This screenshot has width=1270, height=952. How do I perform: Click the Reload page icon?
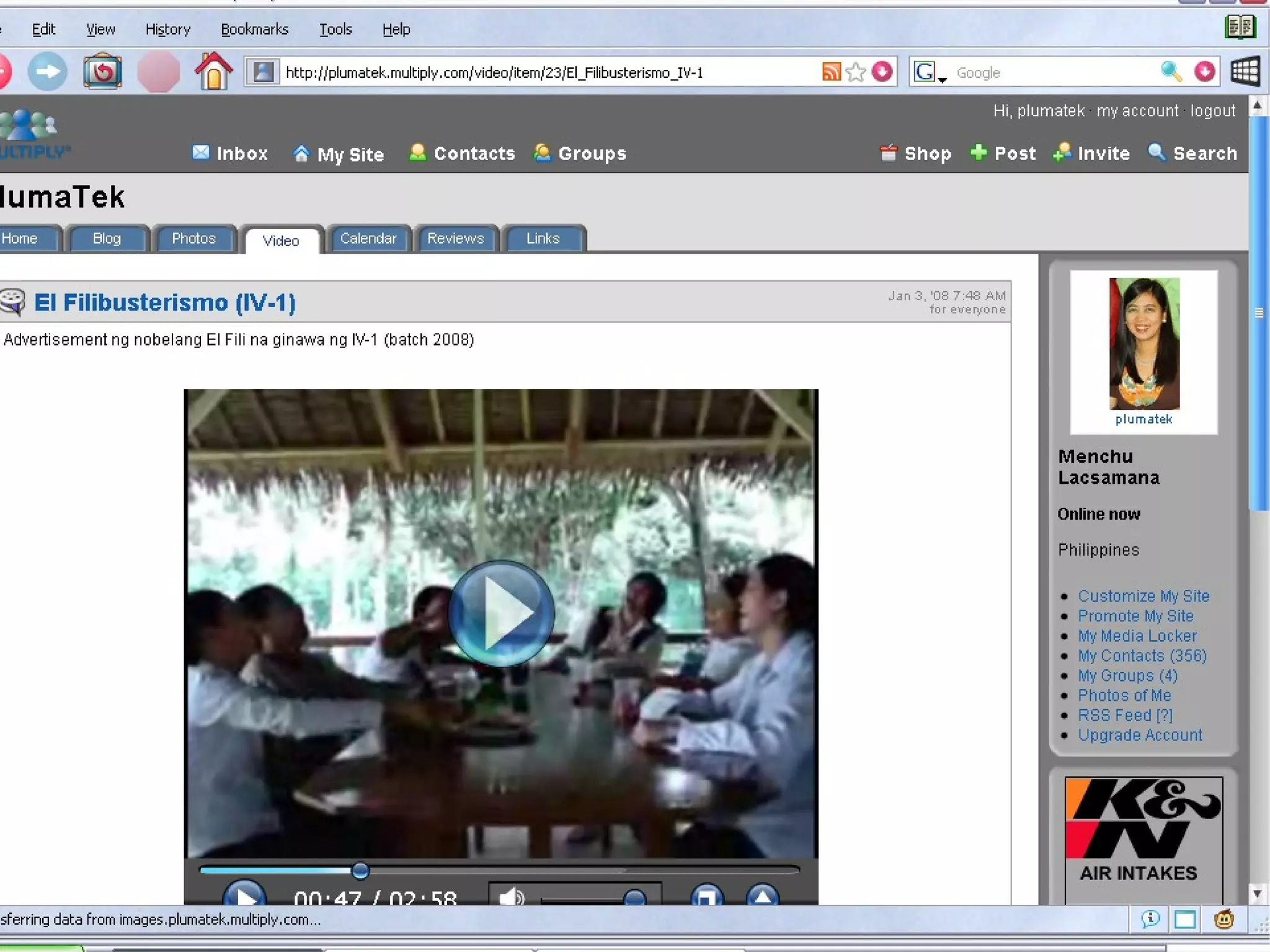(102, 72)
